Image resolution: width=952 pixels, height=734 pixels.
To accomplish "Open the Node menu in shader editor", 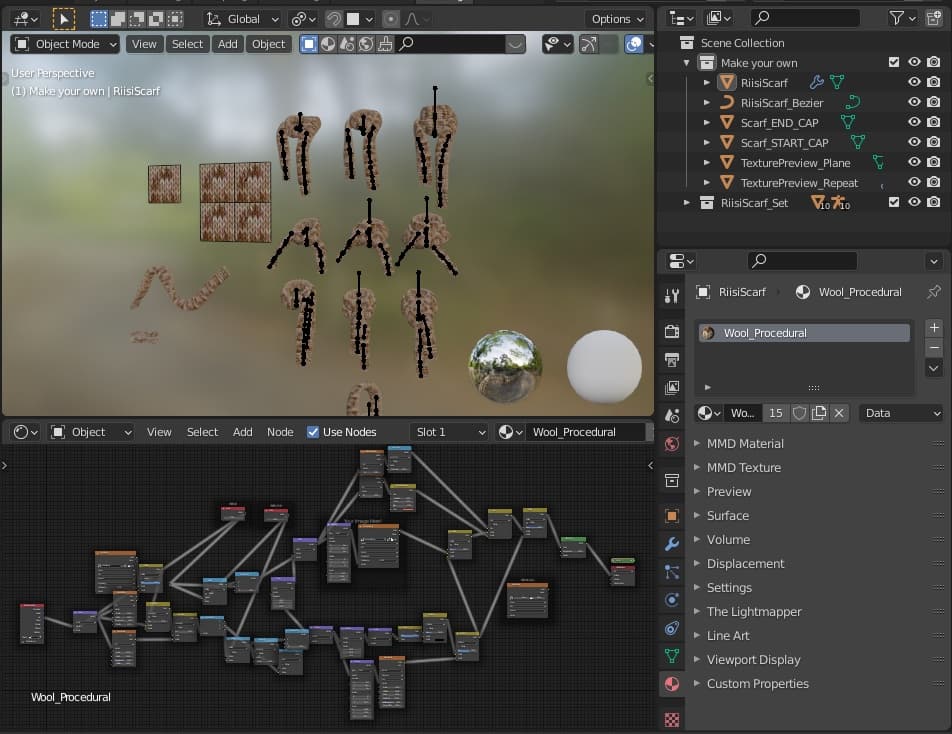I will click(280, 432).
